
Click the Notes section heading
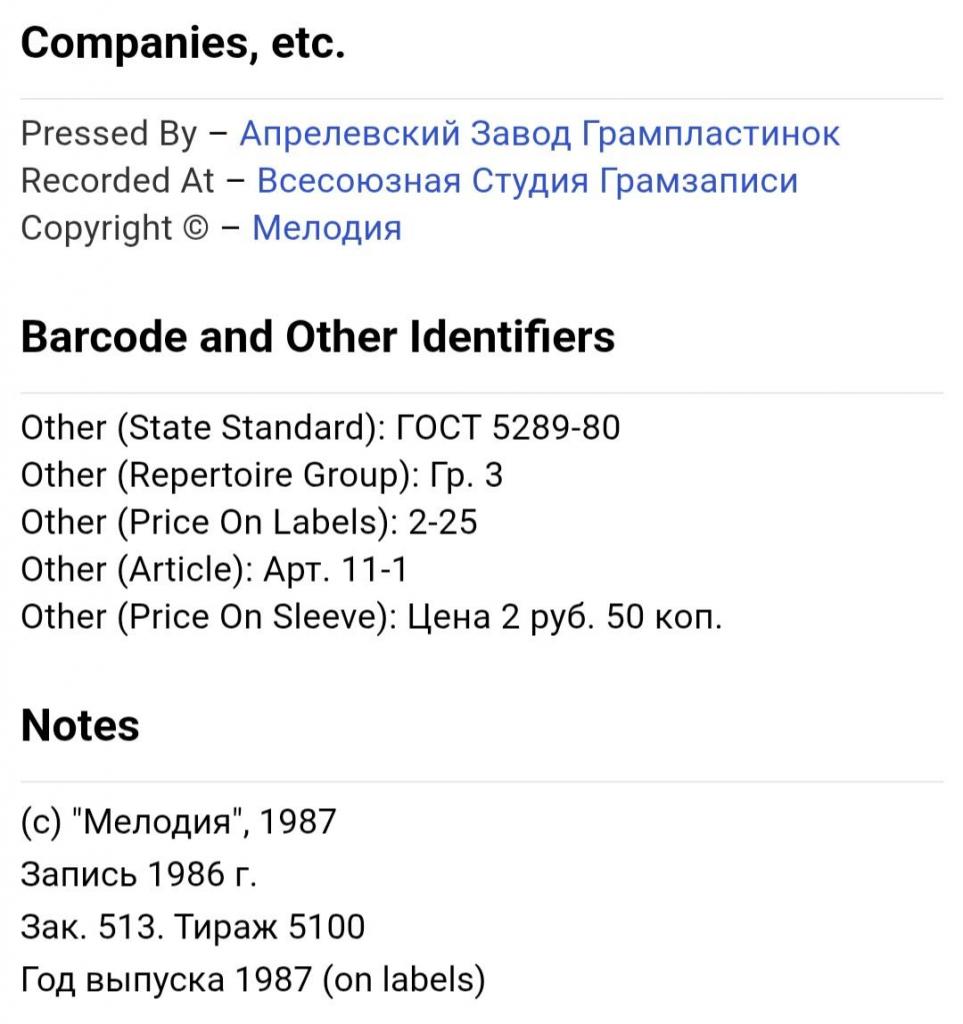(80, 726)
